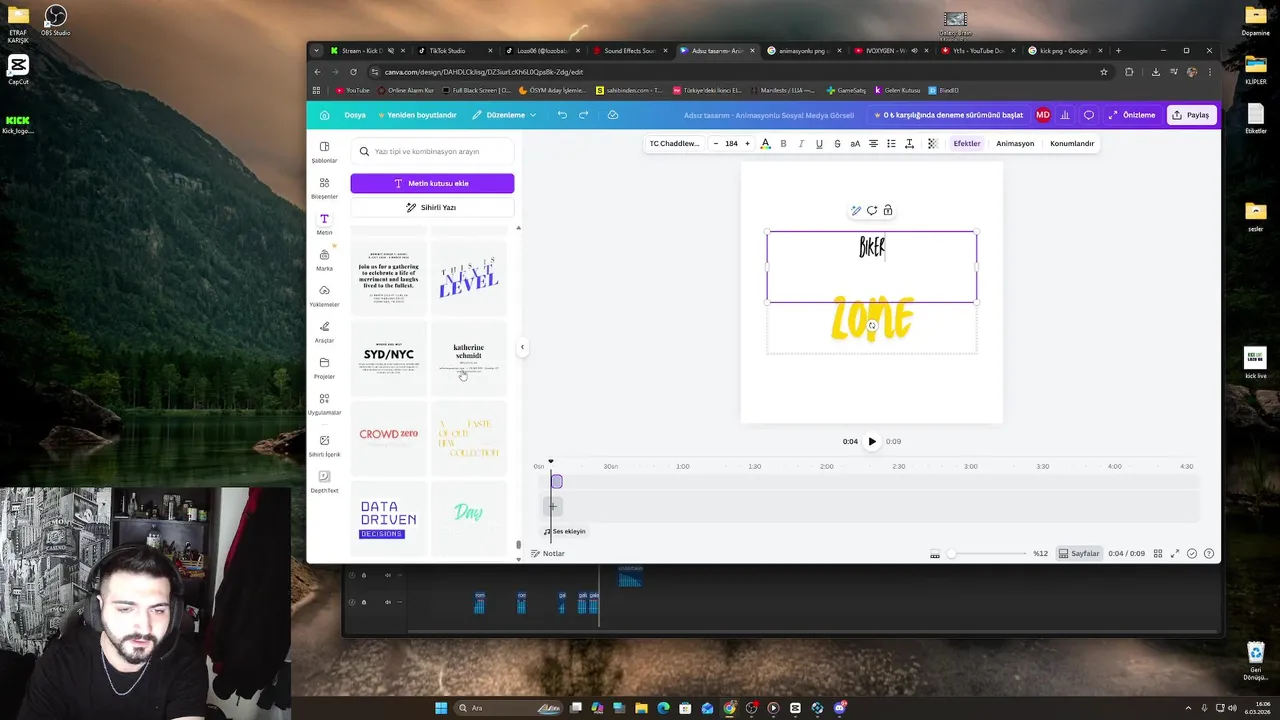
Task: Click the cloud save status icon
Action: pyautogui.click(x=613, y=115)
